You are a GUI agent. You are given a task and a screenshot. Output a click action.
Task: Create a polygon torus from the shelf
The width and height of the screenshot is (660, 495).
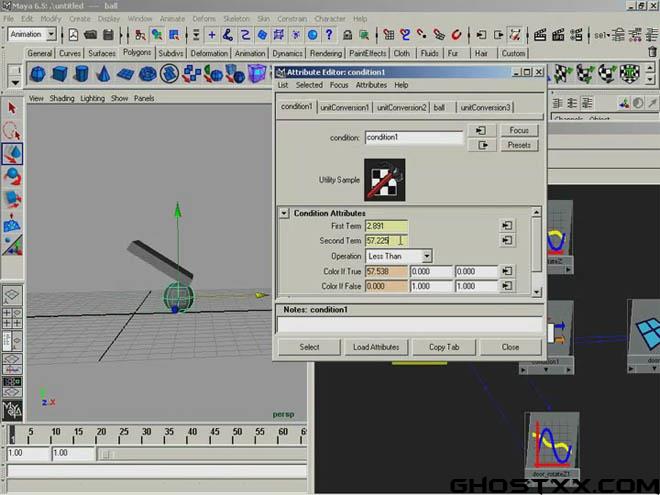[x=147, y=74]
